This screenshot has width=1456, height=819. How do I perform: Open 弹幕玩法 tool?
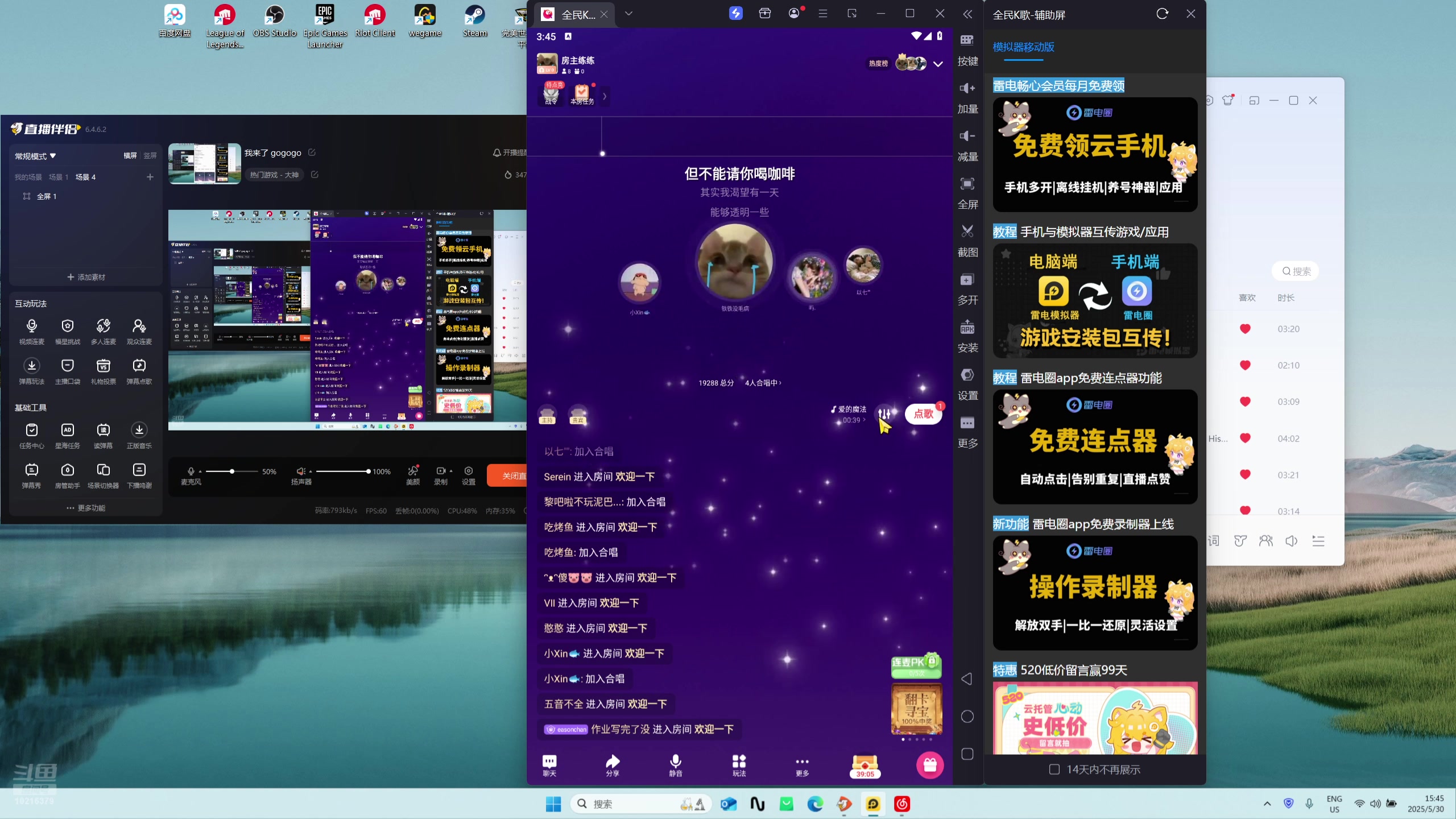pyautogui.click(x=31, y=371)
